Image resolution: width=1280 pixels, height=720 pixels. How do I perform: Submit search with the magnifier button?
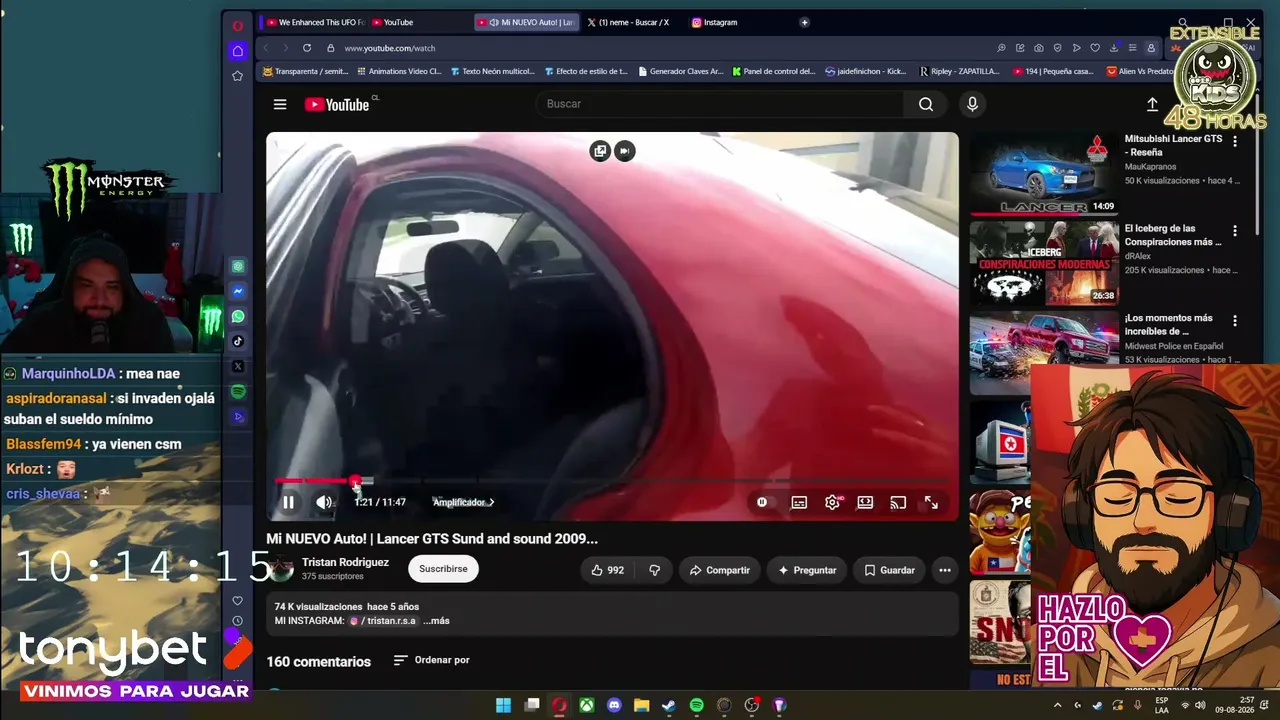tap(926, 104)
